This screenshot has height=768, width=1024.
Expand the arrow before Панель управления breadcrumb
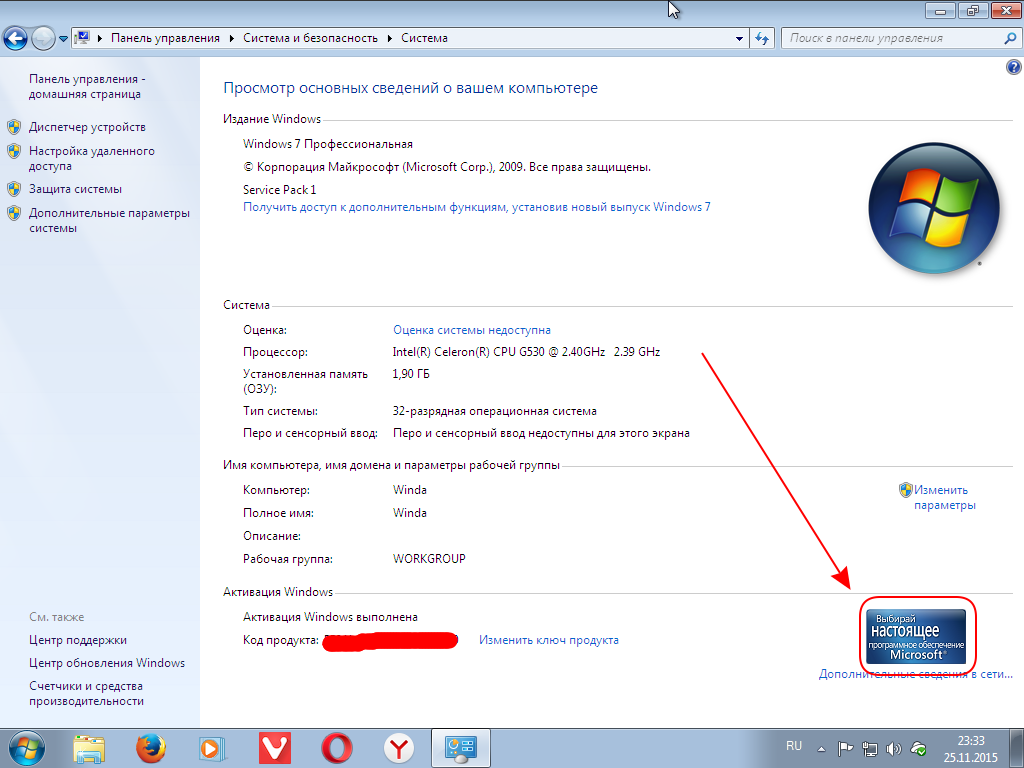point(100,39)
